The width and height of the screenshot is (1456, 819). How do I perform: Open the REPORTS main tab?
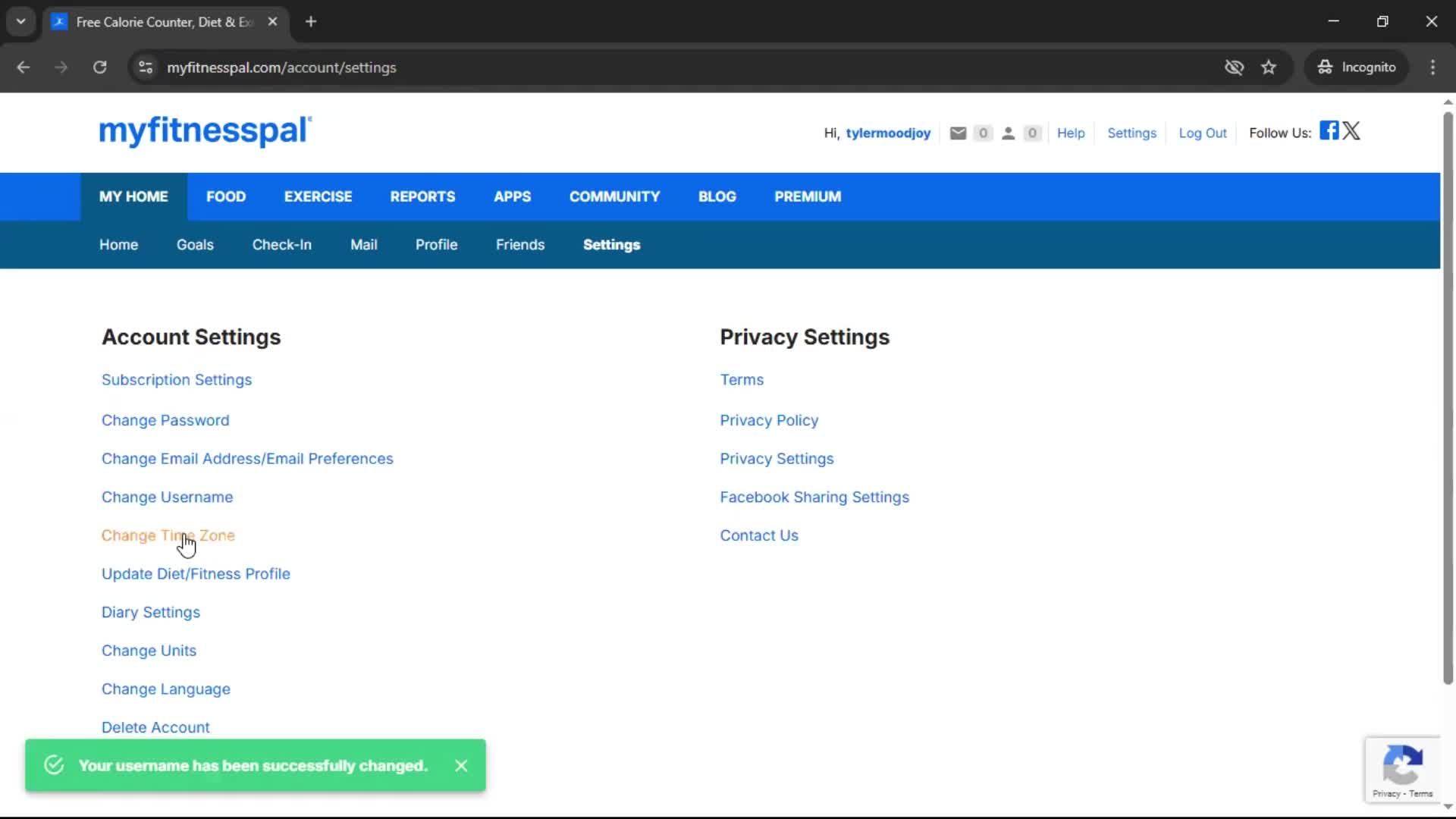tap(422, 196)
